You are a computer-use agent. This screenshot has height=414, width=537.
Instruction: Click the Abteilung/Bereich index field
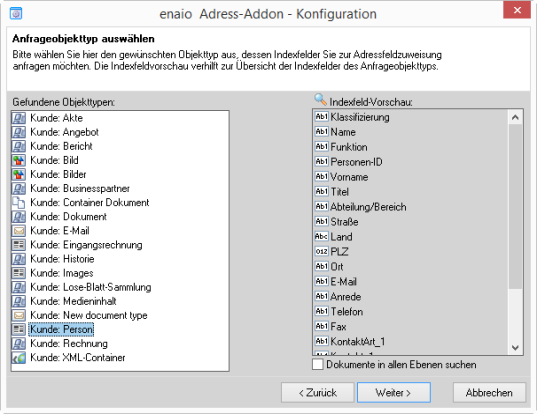pos(368,206)
